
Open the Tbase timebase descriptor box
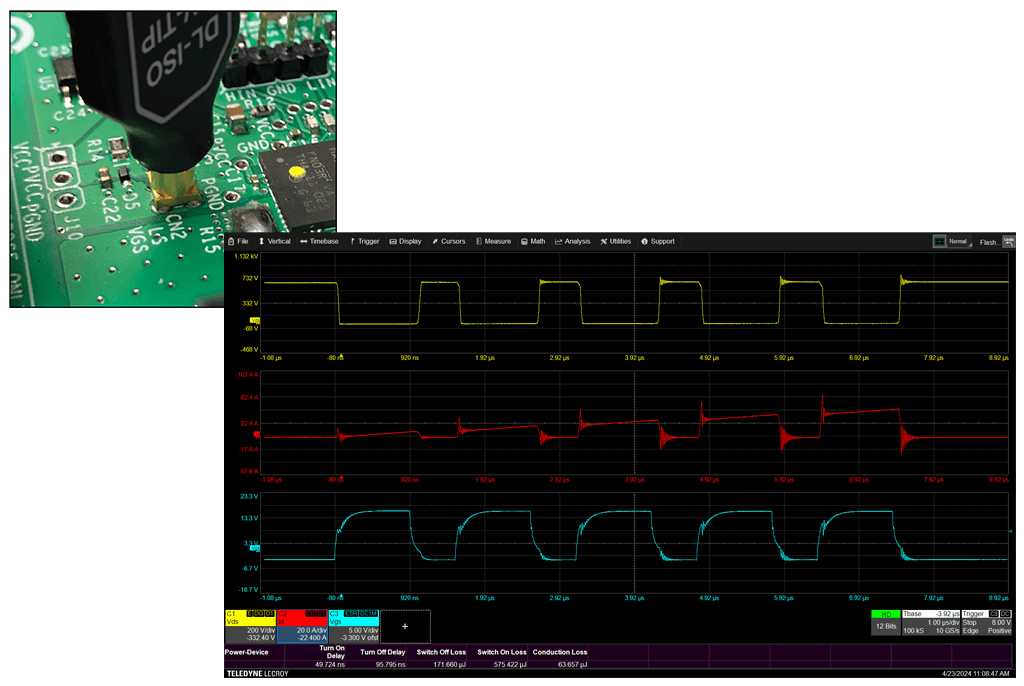[930, 622]
